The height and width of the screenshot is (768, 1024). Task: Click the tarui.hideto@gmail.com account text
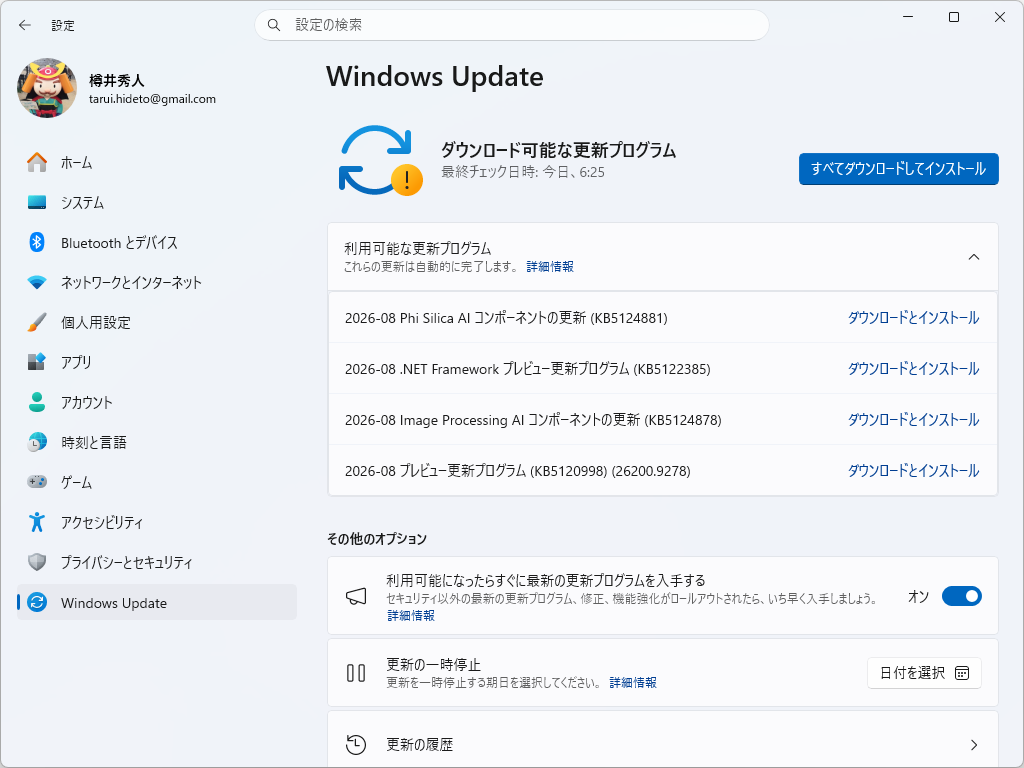pyautogui.click(x=152, y=99)
